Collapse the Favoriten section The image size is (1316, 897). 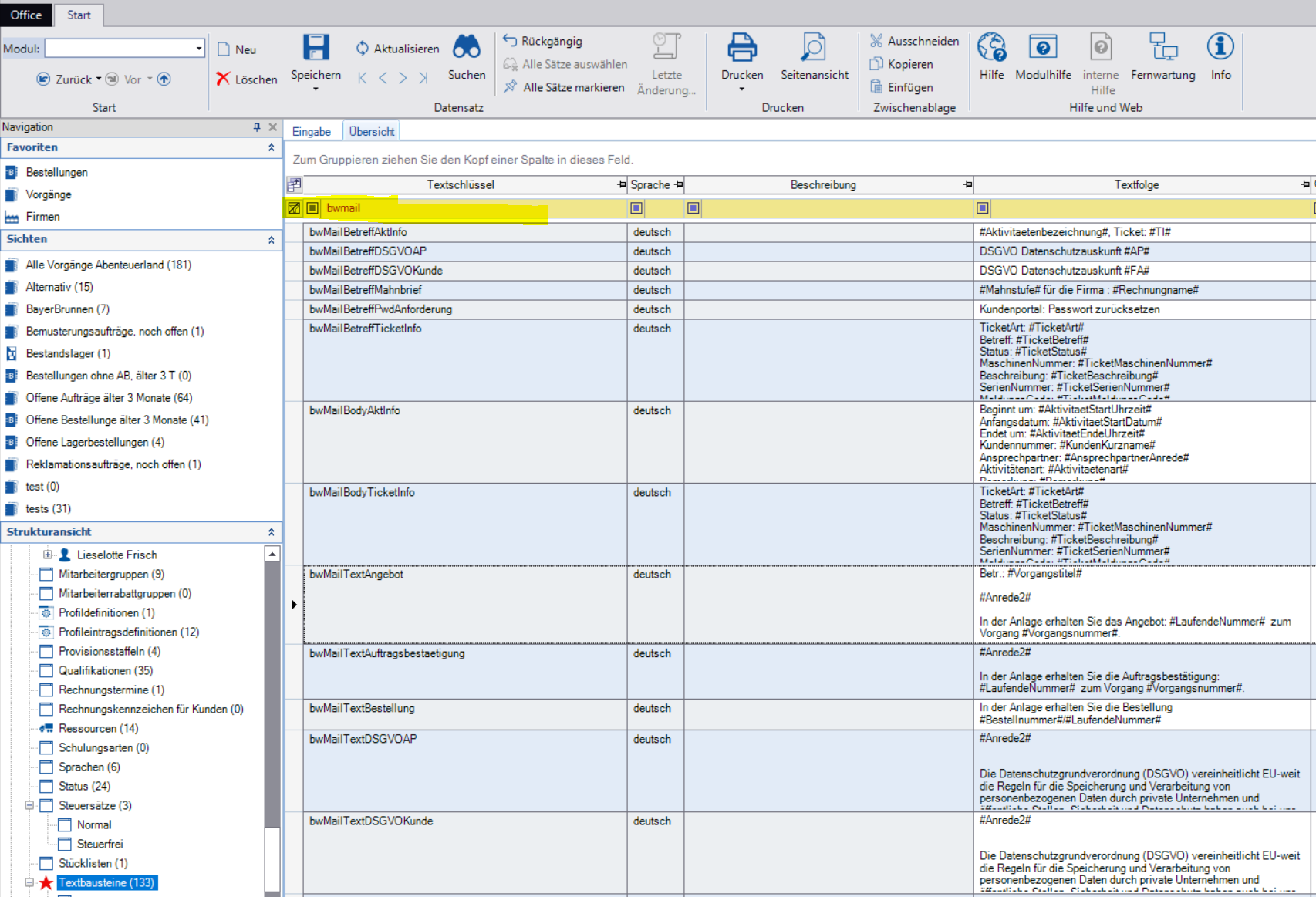(271, 147)
